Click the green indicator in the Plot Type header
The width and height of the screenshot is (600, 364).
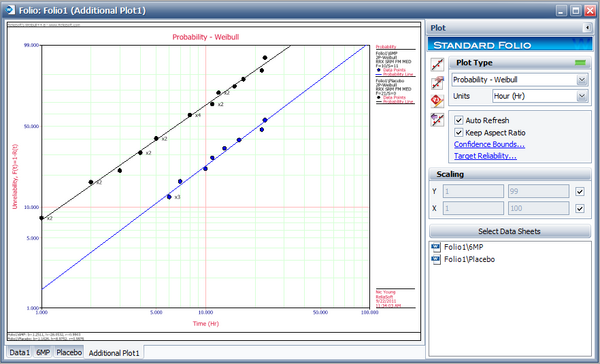pos(580,63)
